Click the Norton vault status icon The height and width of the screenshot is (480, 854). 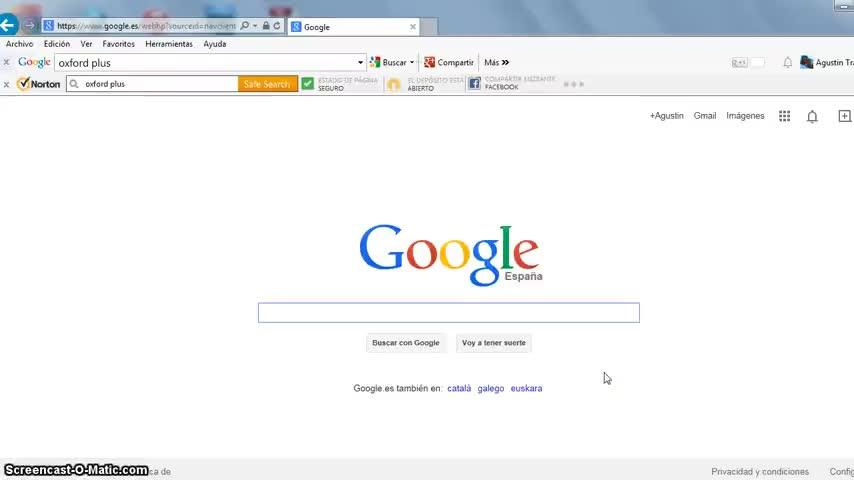pyautogui.click(x=393, y=84)
